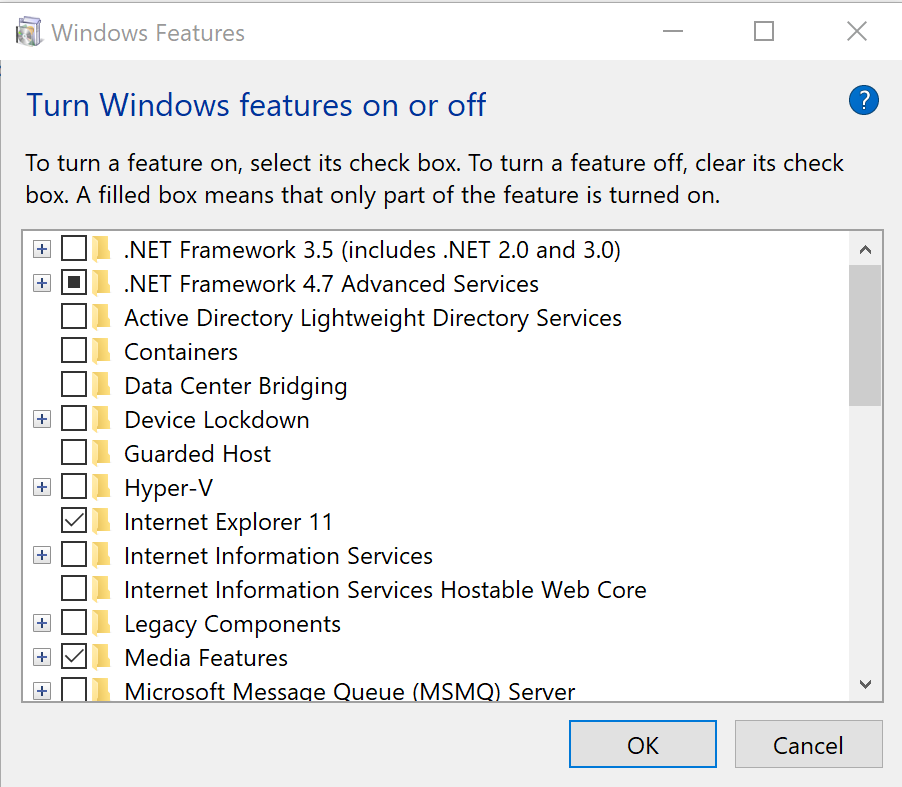This screenshot has width=902, height=787.
Task: Click OK to apply feature changes
Action: 643,744
